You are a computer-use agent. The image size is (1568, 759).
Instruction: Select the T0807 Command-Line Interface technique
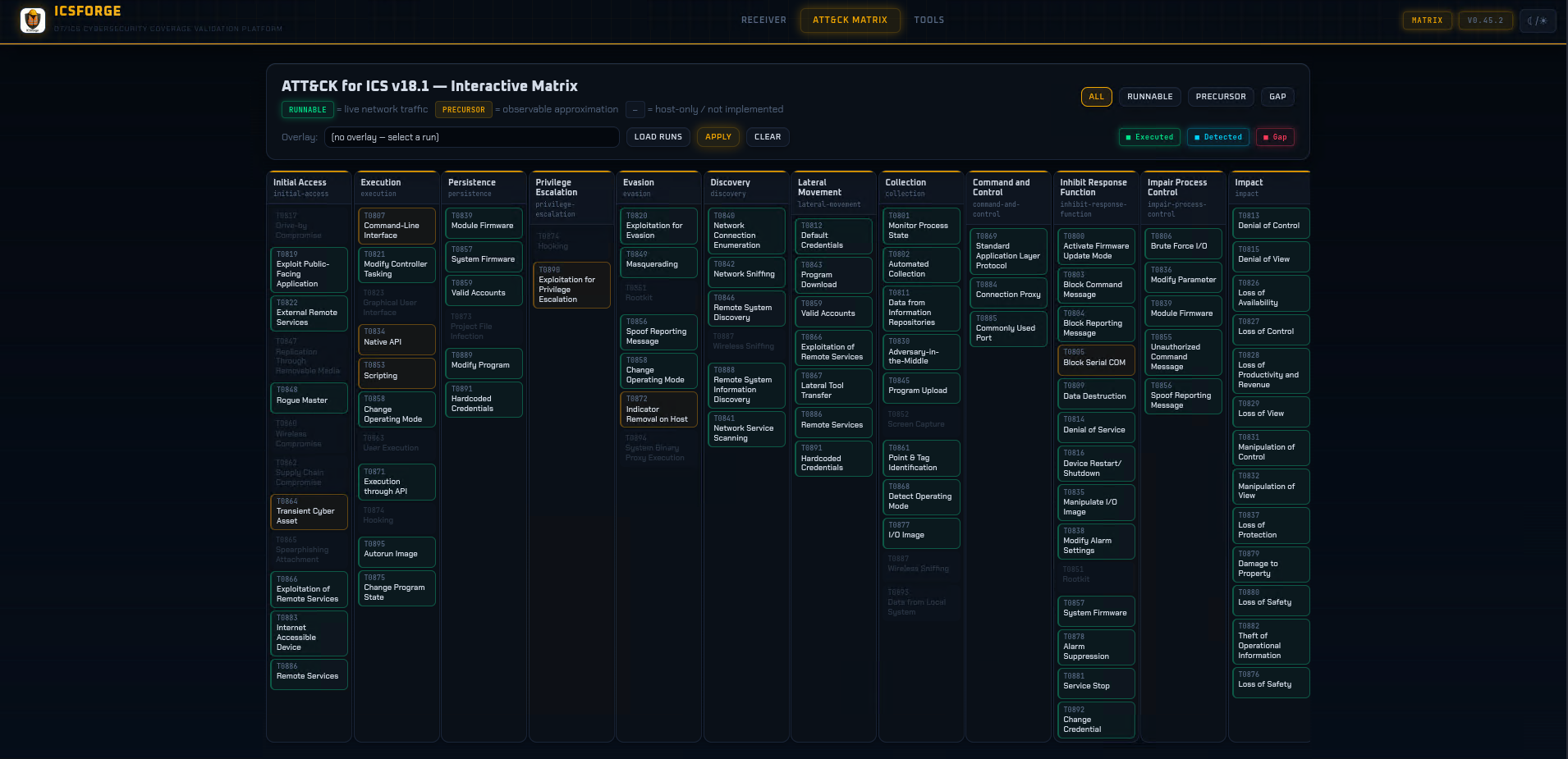tap(397, 226)
